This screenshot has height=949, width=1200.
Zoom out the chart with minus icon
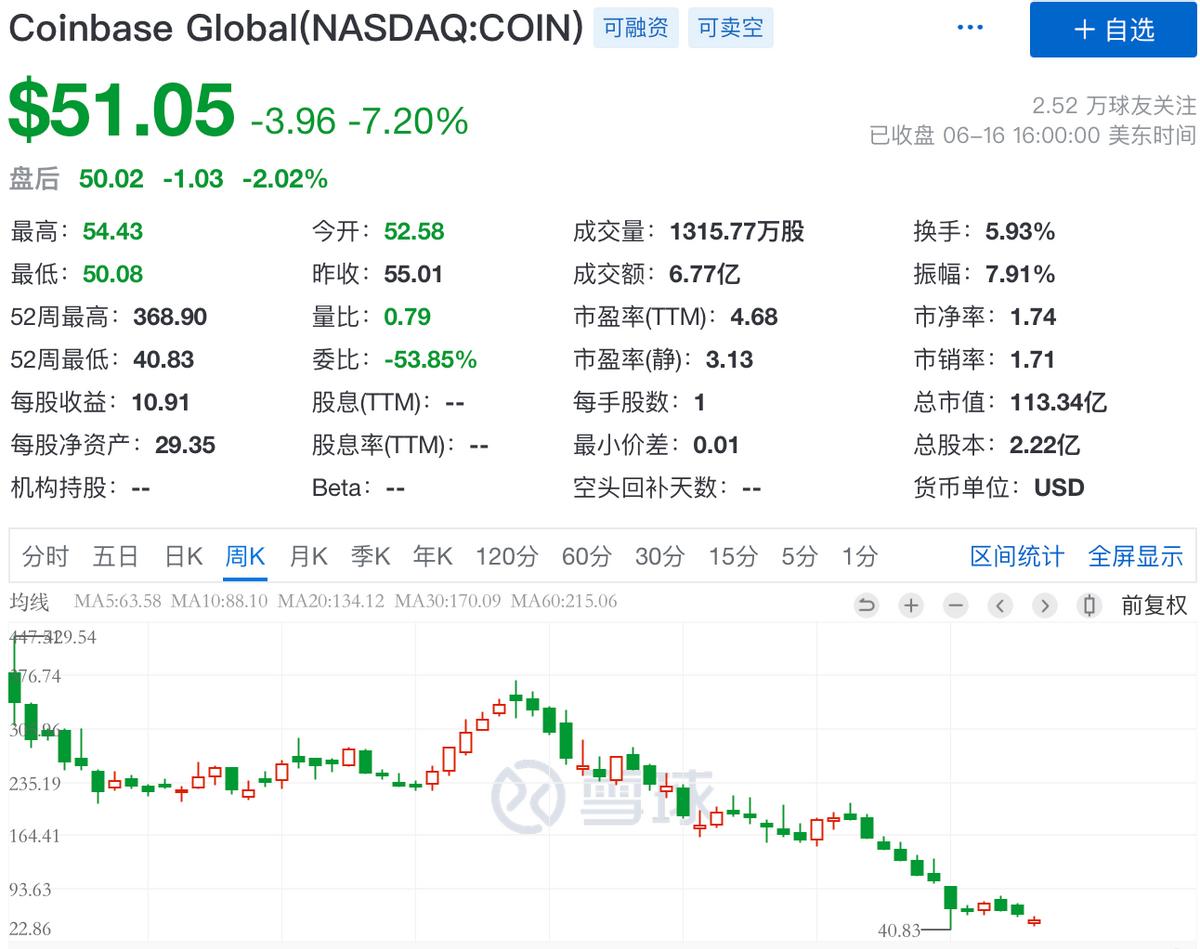tap(956, 605)
